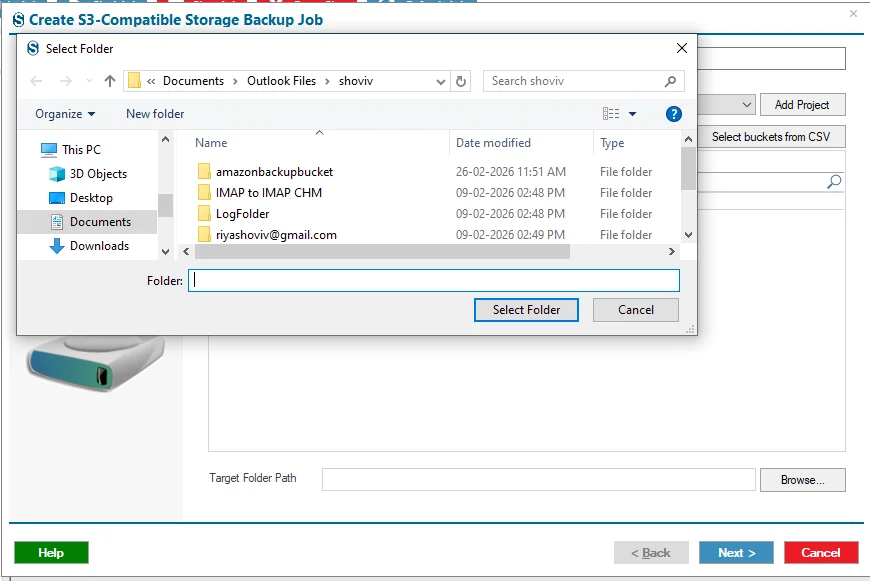
Task: Click the Browse... button
Action: (x=802, y=480)
